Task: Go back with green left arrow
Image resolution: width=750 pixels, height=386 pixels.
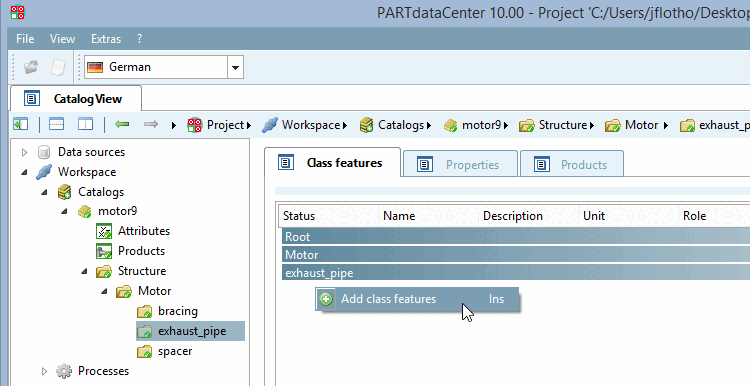Action: pos(122,124)
